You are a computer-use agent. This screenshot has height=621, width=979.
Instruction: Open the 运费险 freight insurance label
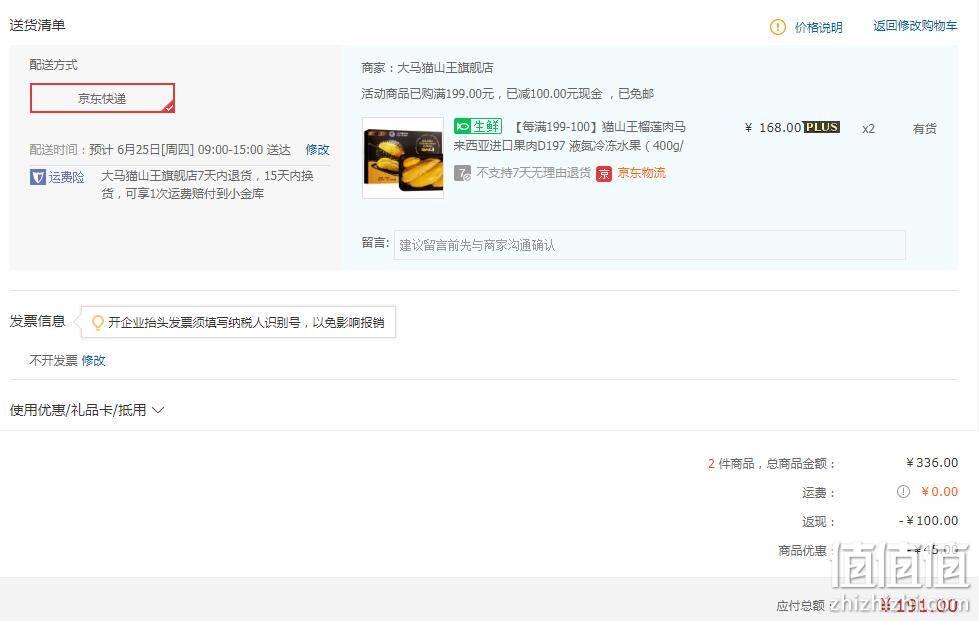point(66,177)
